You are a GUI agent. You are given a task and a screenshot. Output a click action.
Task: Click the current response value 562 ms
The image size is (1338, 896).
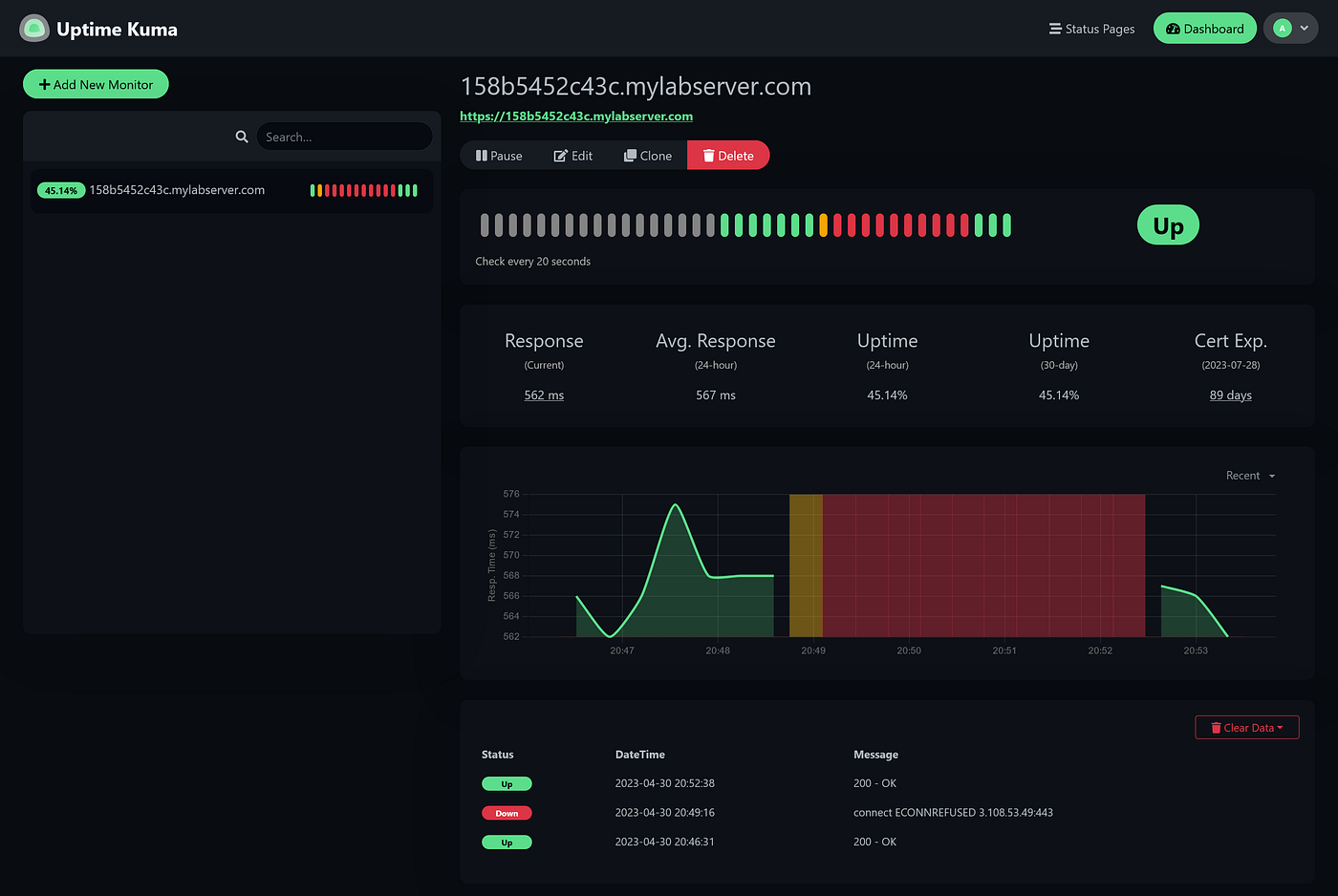click(x=544, y=395)
